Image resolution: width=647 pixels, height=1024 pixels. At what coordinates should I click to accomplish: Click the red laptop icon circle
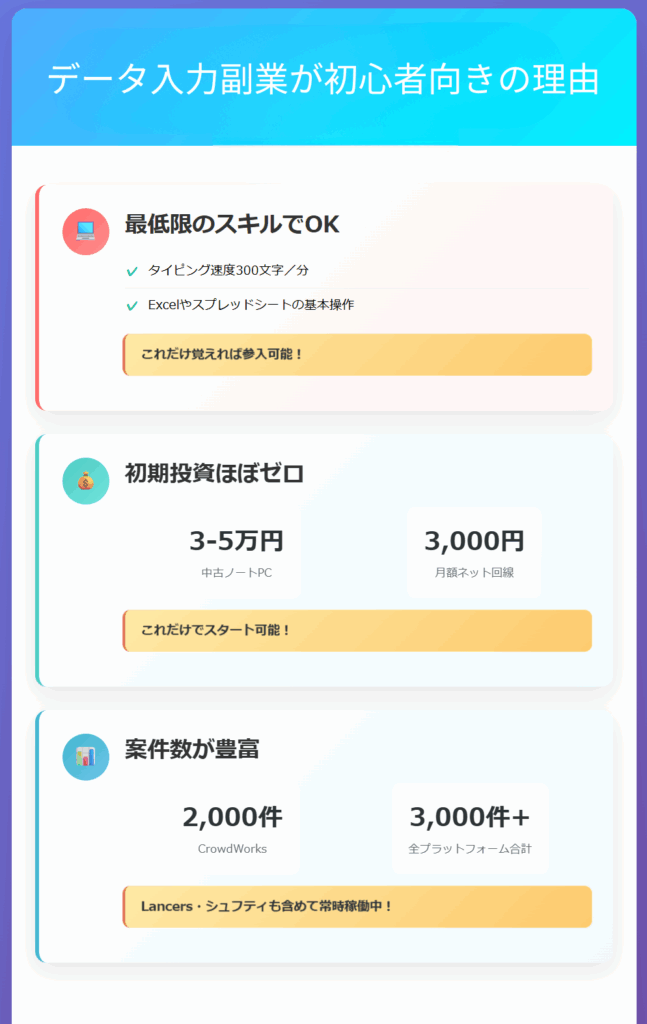click(86, 231)
